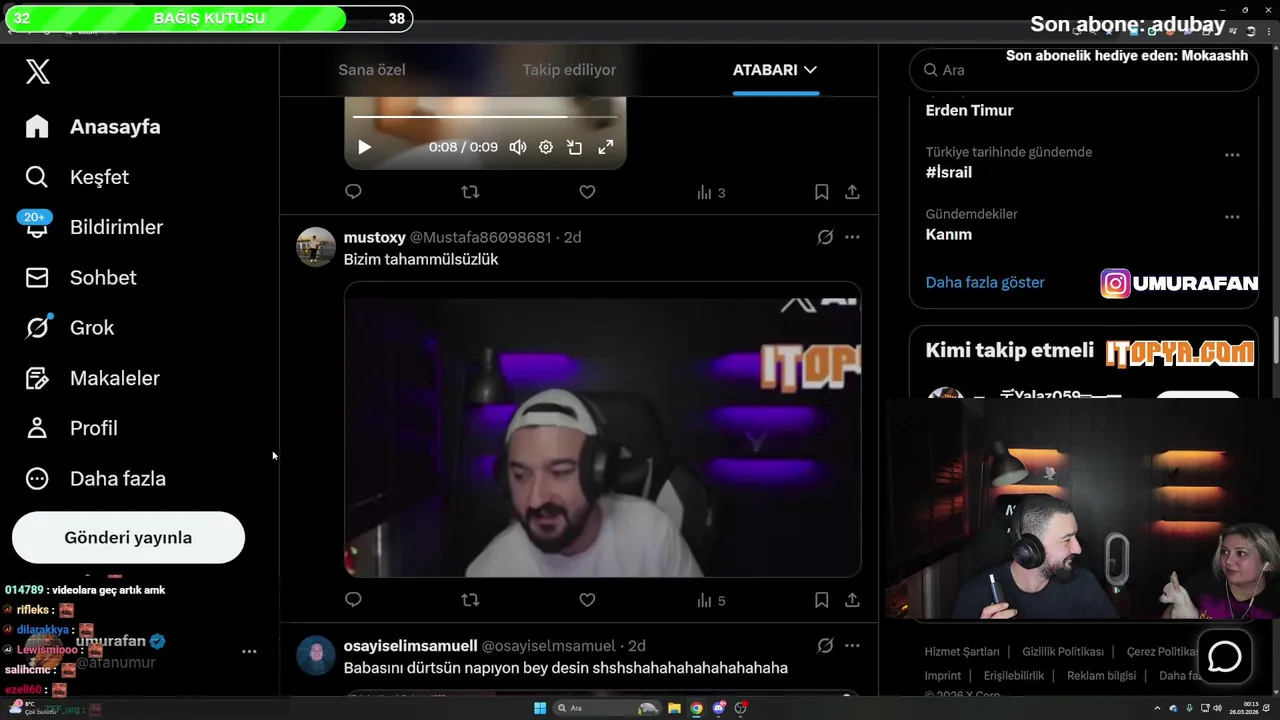Play the video at 0:08
The height and width of the screenshot is (720, 1280).
click(x=365, y=147)
